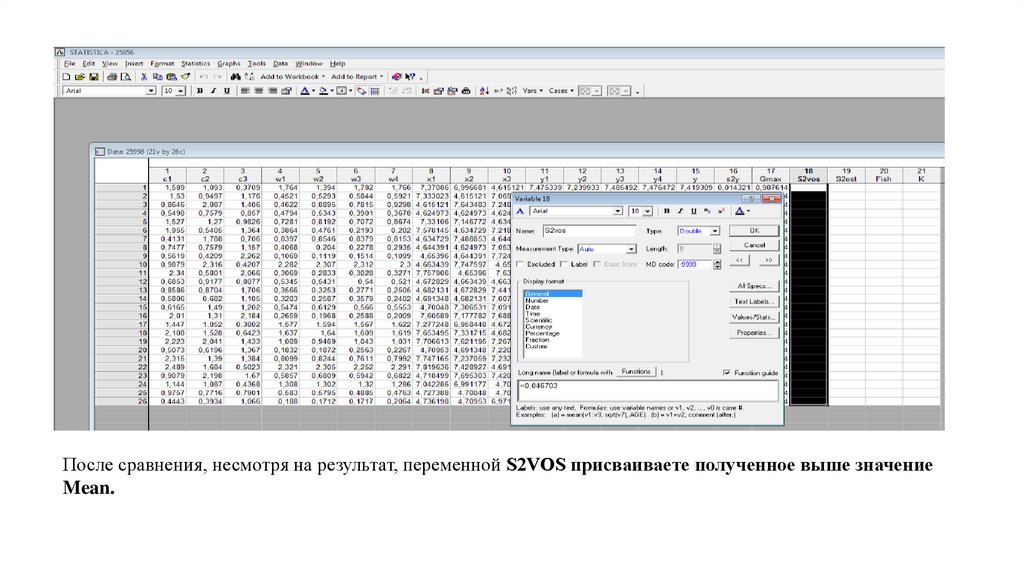Click the Save icon in main toolbar
The image size is (1024, 574).
[93, 76]
